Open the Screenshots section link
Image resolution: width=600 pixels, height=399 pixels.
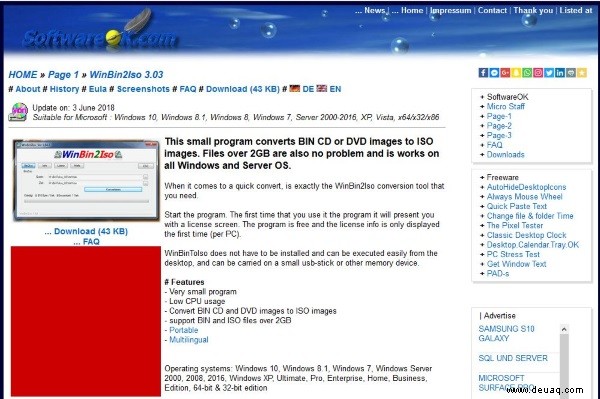pyautogui.click(x=143, y=89)
